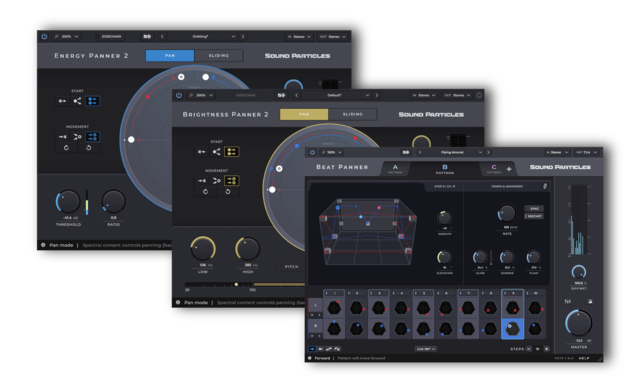Select highlighted blue step 9 cell
The height and width of the screenshot is (377, 640).
(x=512, y=328)
